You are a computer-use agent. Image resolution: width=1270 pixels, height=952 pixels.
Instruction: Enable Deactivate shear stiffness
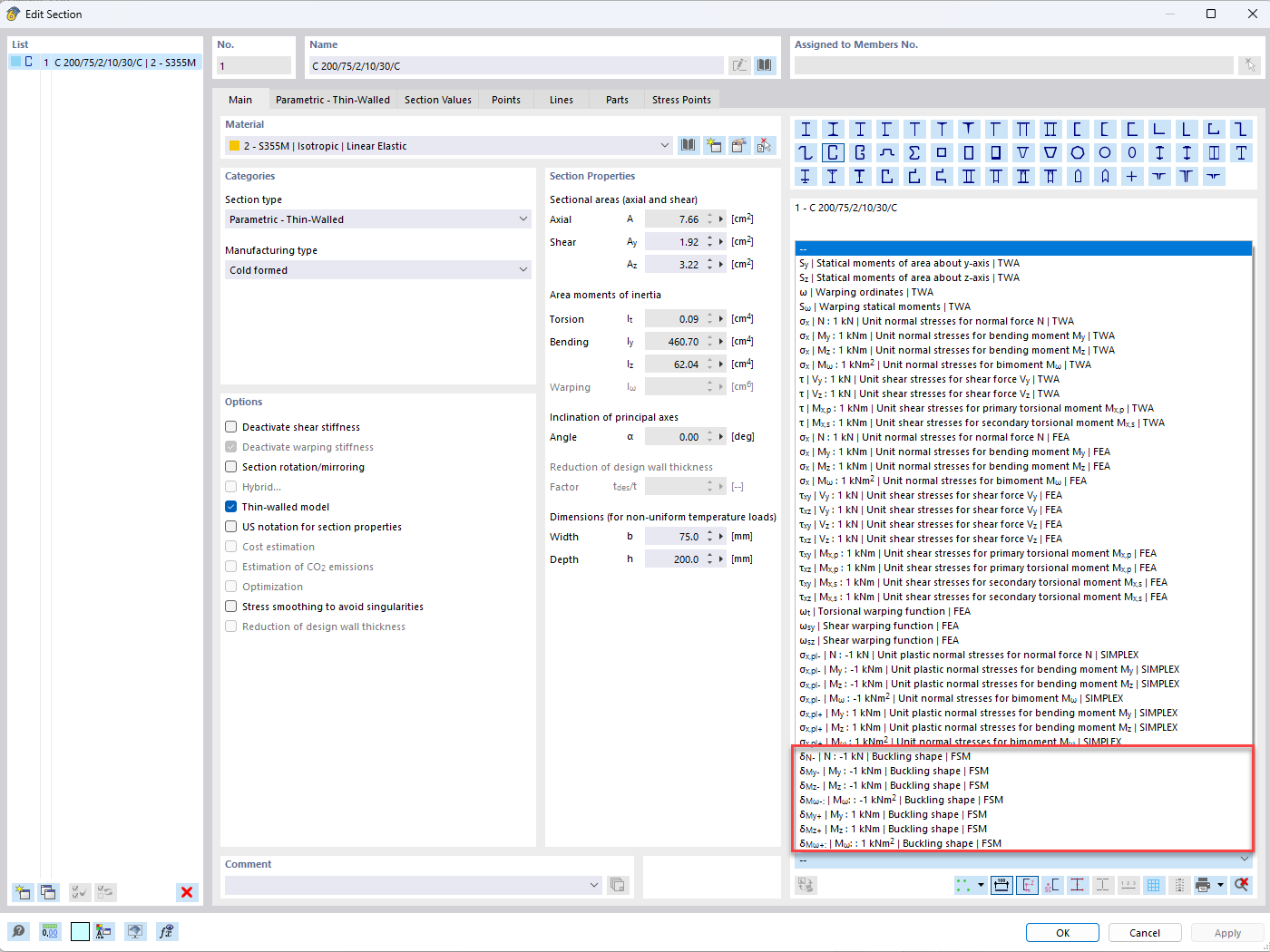[230, 426]
